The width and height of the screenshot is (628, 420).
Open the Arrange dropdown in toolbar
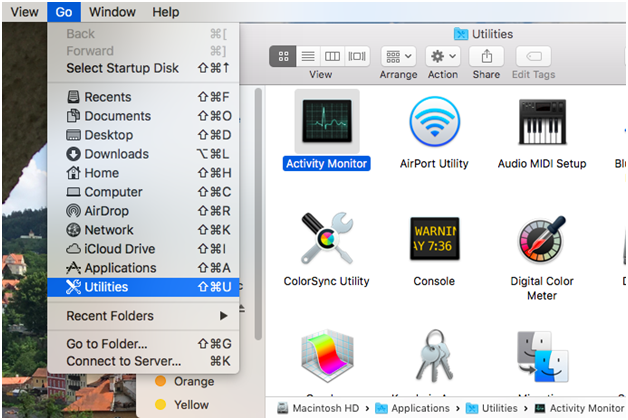[x=399, y=56]
